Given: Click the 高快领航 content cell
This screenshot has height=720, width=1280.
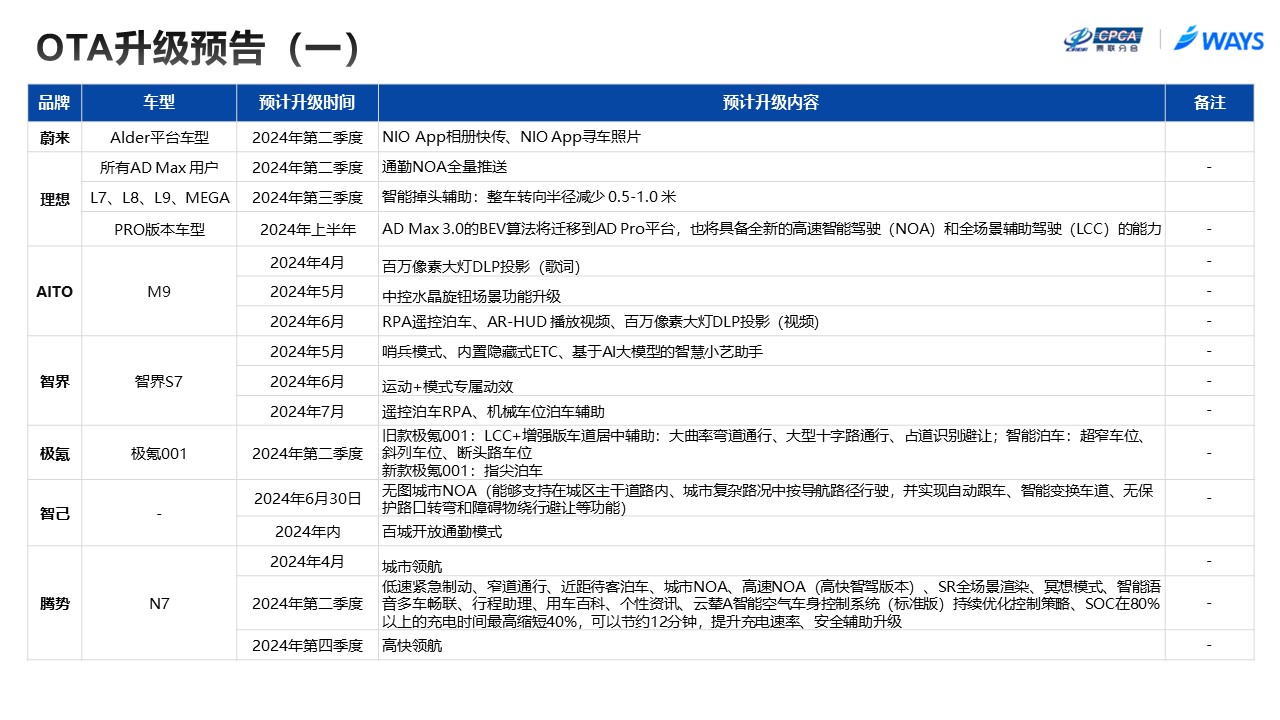Looking at the screenshot, I should [771, 645].
